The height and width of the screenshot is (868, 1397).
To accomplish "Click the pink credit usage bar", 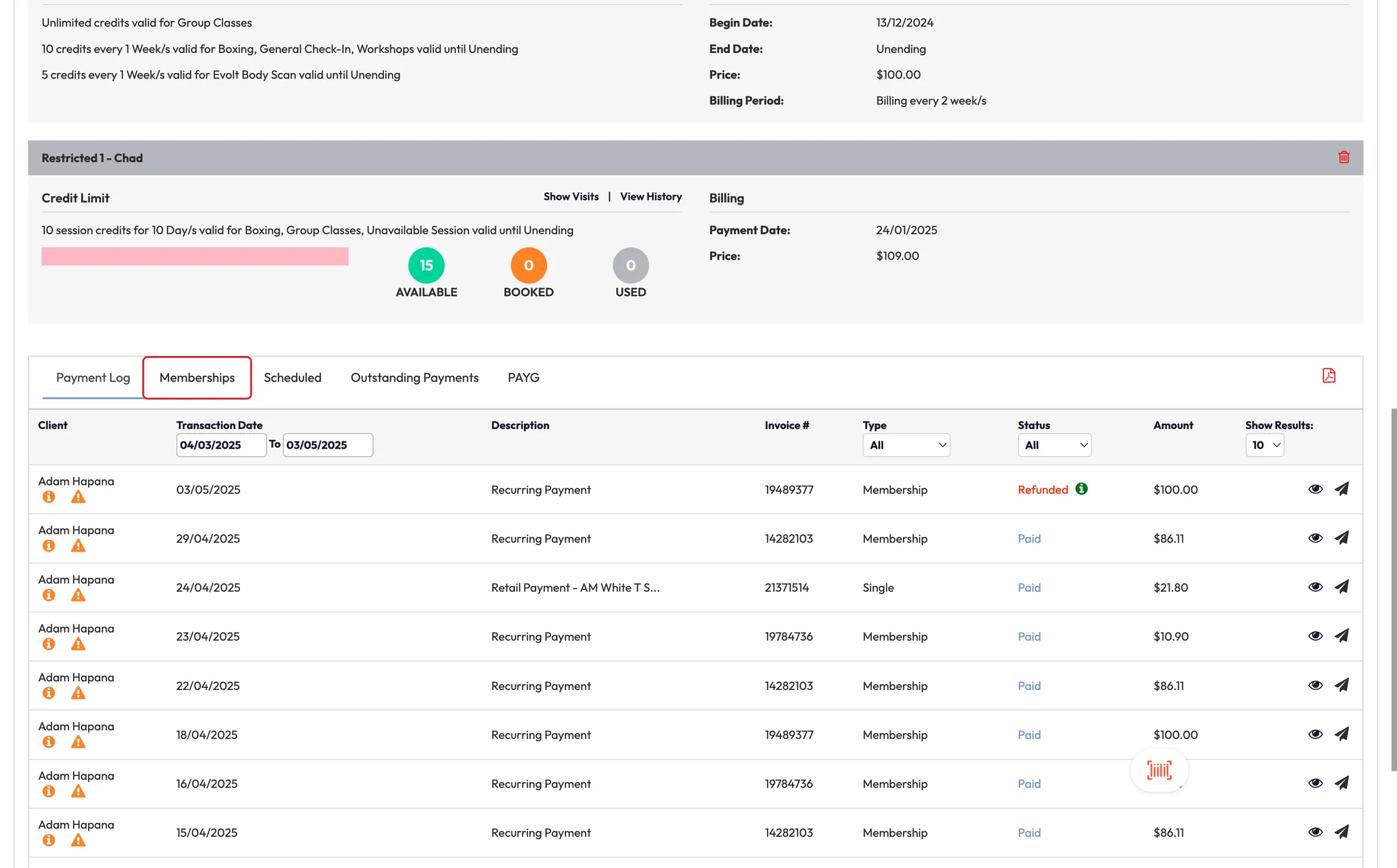I will click(195, 256).
